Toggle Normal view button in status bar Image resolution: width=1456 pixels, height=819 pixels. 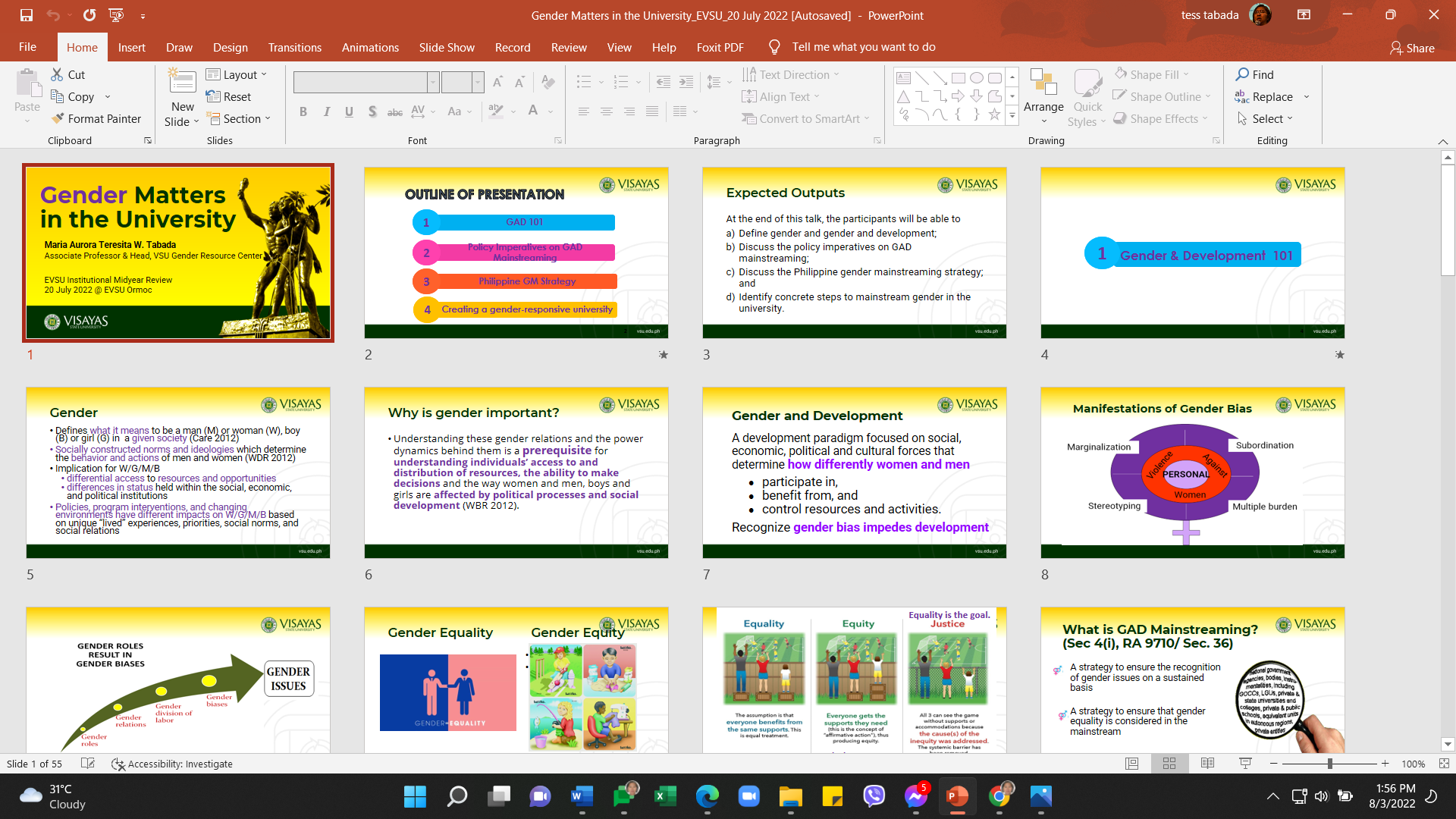(1131, 764)
